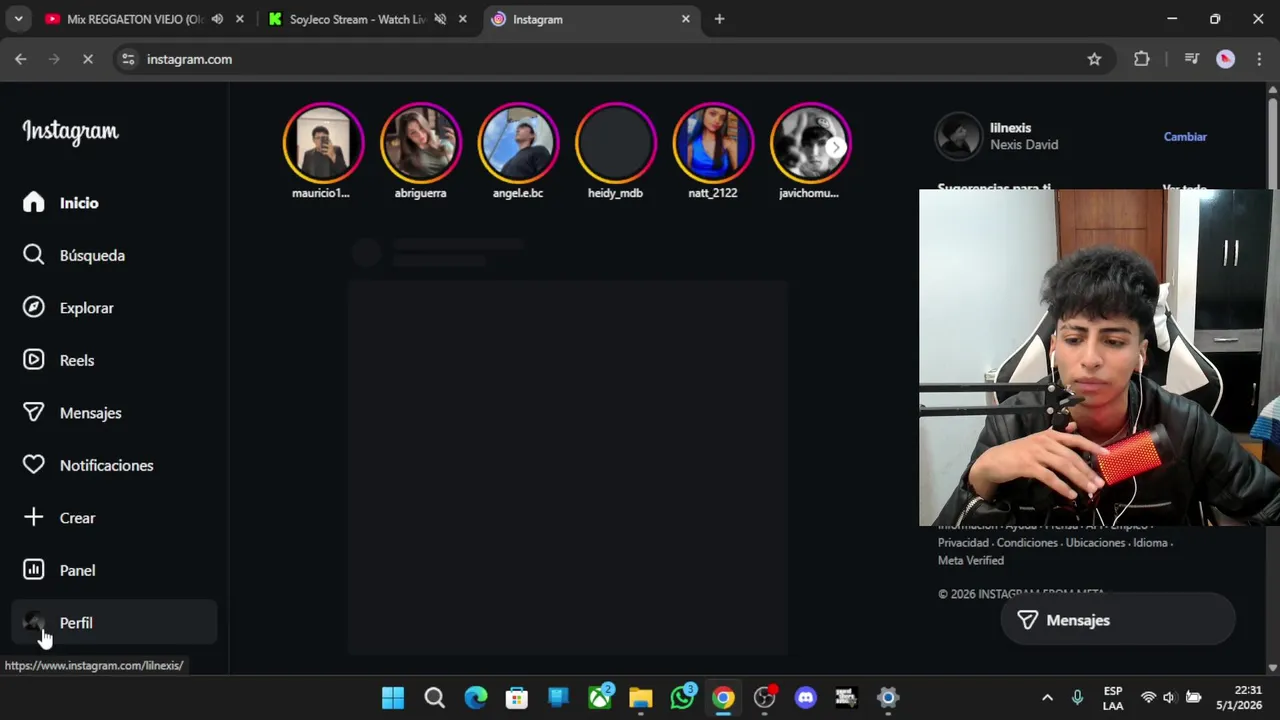Open File Explorer from taskbar

641,697
